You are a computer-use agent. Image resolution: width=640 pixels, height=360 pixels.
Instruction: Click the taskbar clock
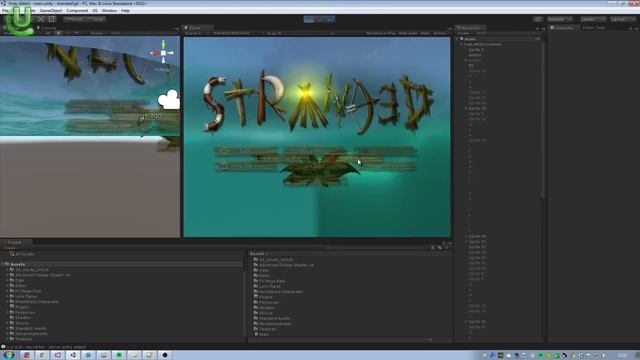click(622, 356)
